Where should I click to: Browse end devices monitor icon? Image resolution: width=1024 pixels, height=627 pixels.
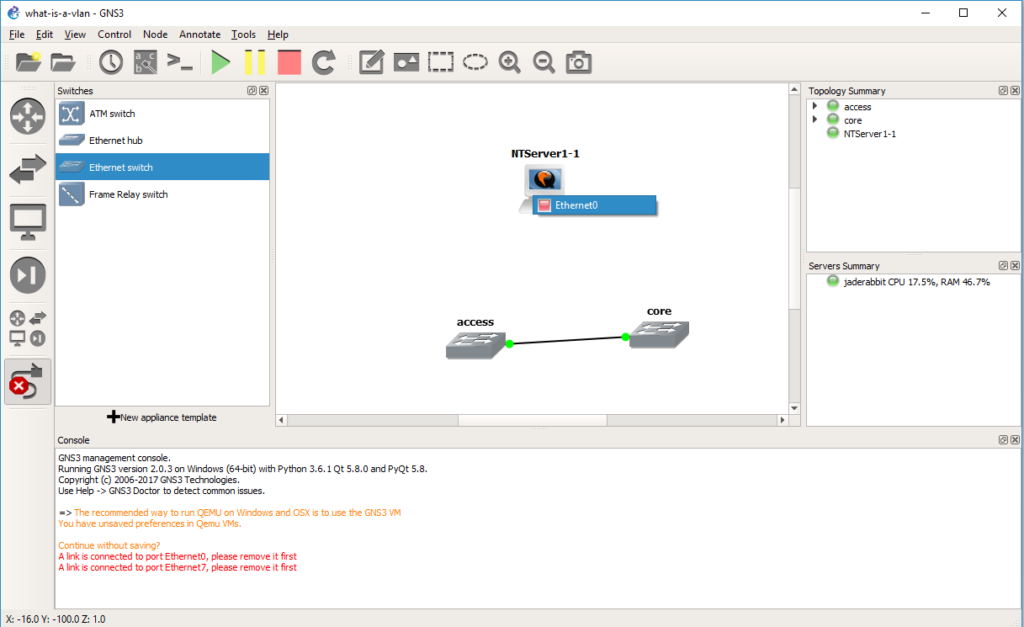(28, 221)
